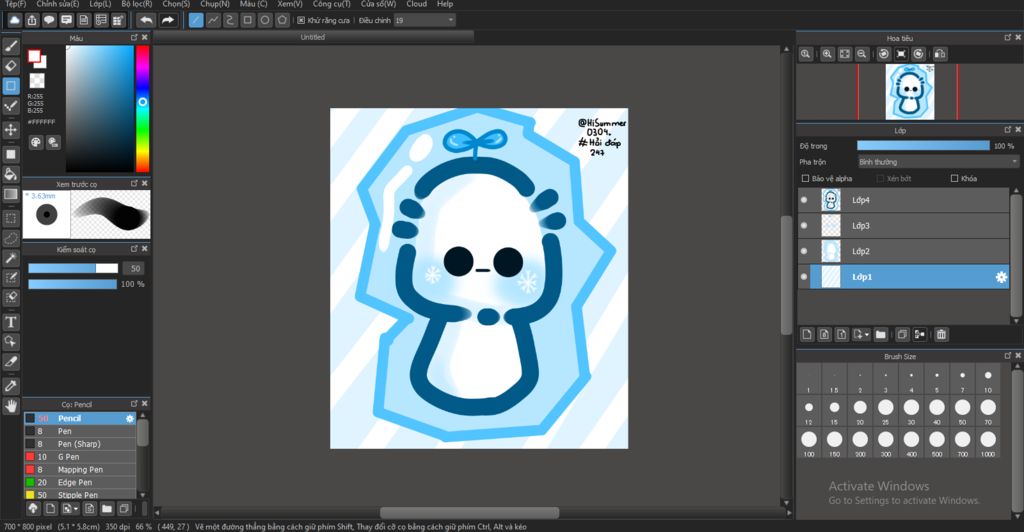Zoom out on the navigator panel
Viewport: 1024px width, 532px height.
click(x=862, y=54)
